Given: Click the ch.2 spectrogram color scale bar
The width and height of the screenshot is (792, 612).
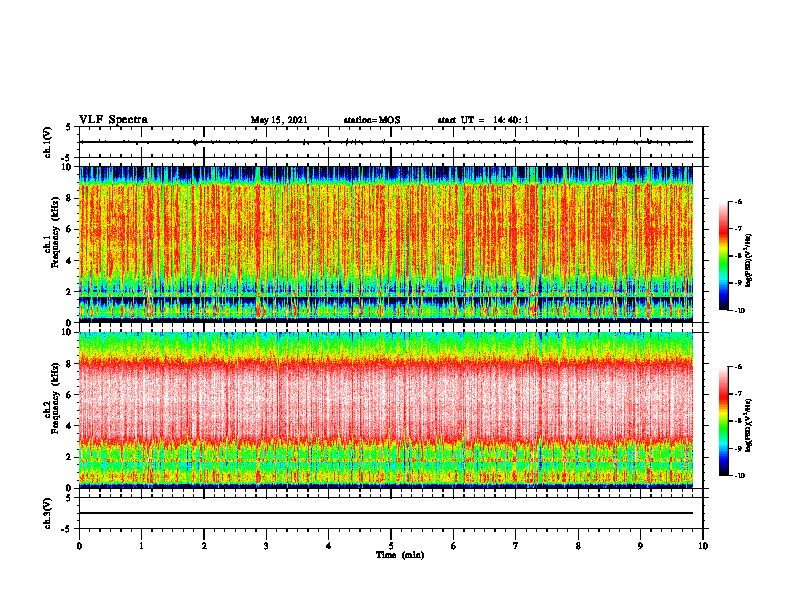Looking at the screenshot, I should (723, 421).
